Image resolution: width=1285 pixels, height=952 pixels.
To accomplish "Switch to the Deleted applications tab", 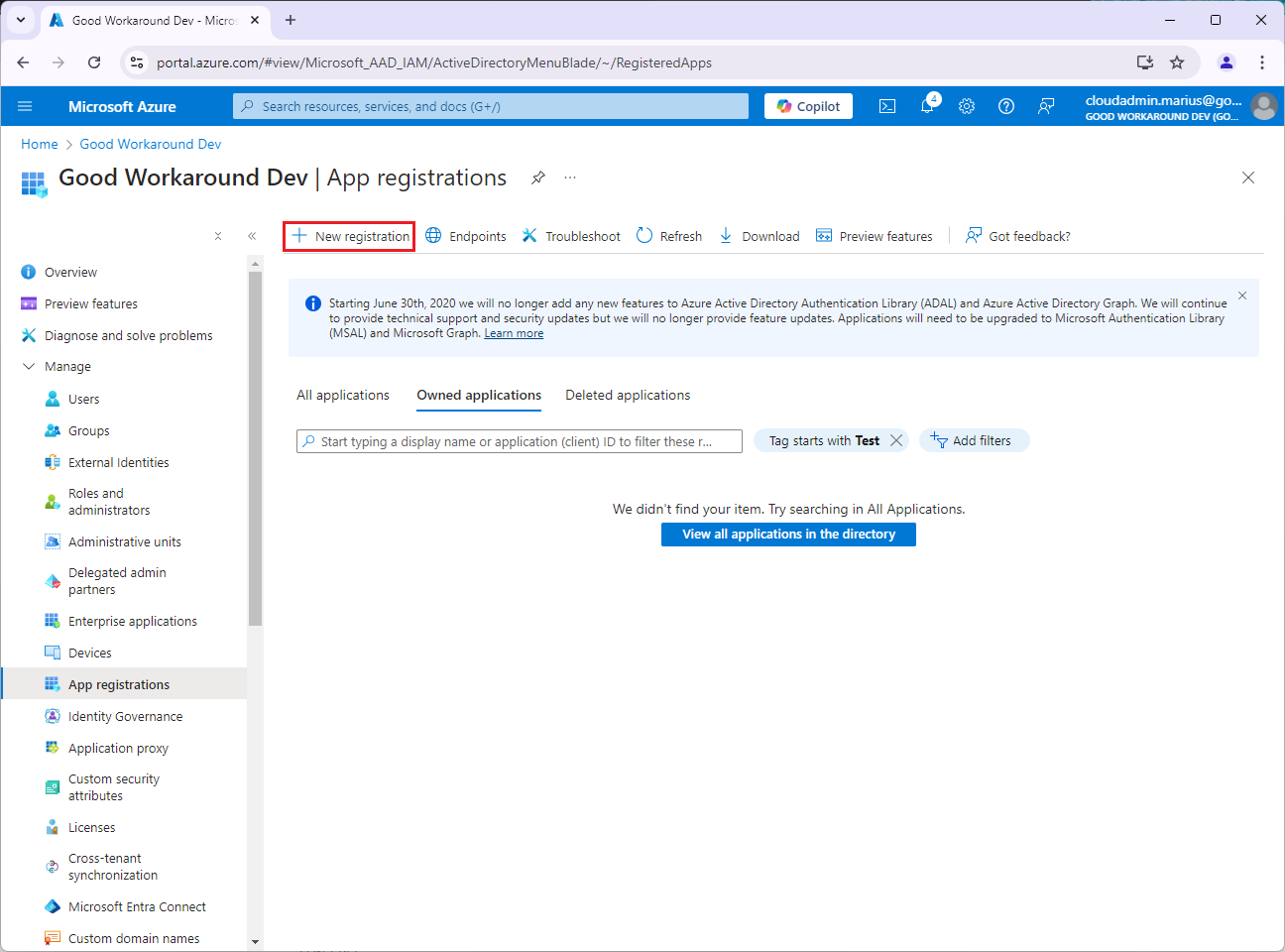I will 628,395.
